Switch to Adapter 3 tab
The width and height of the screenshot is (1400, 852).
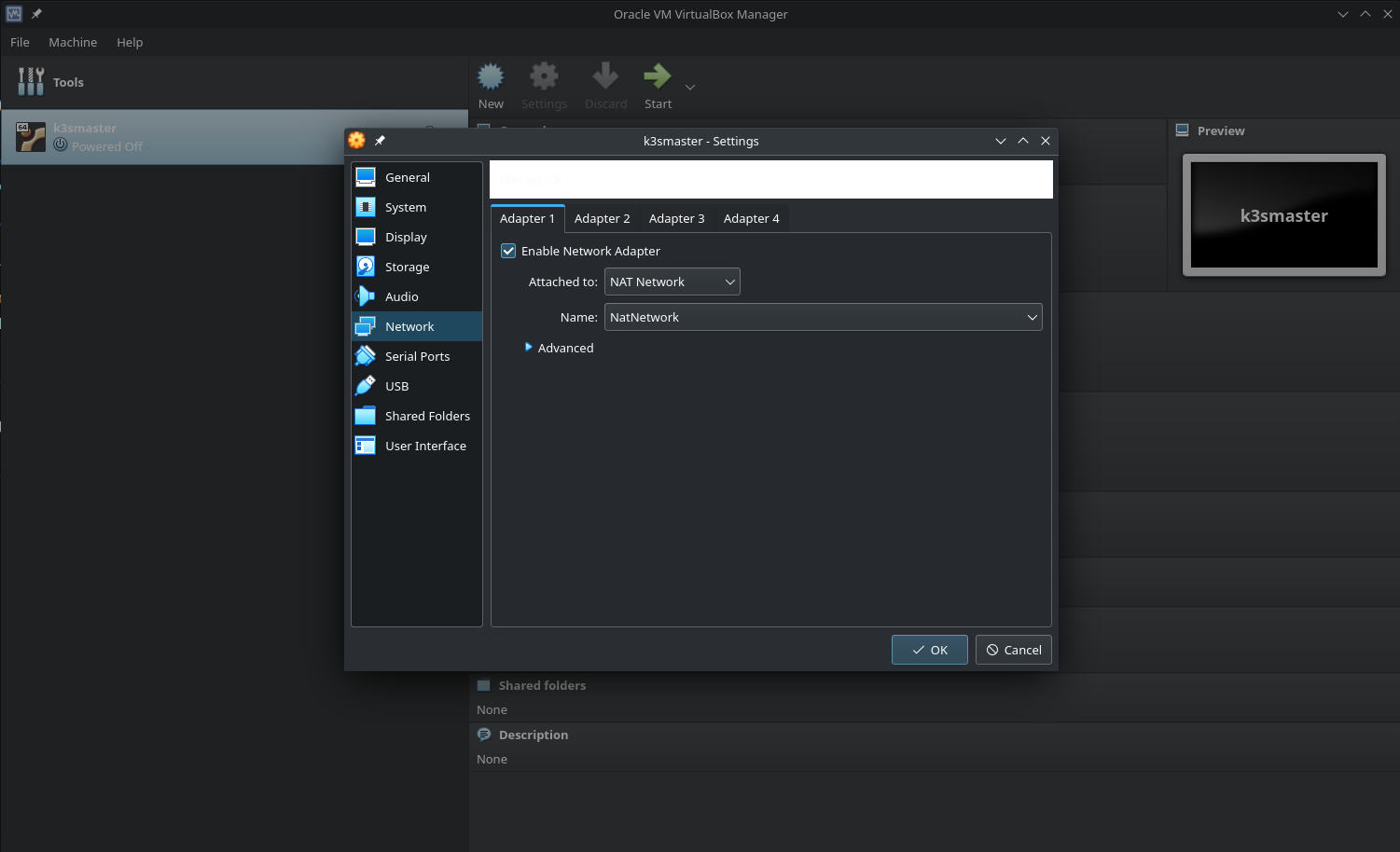677,218
